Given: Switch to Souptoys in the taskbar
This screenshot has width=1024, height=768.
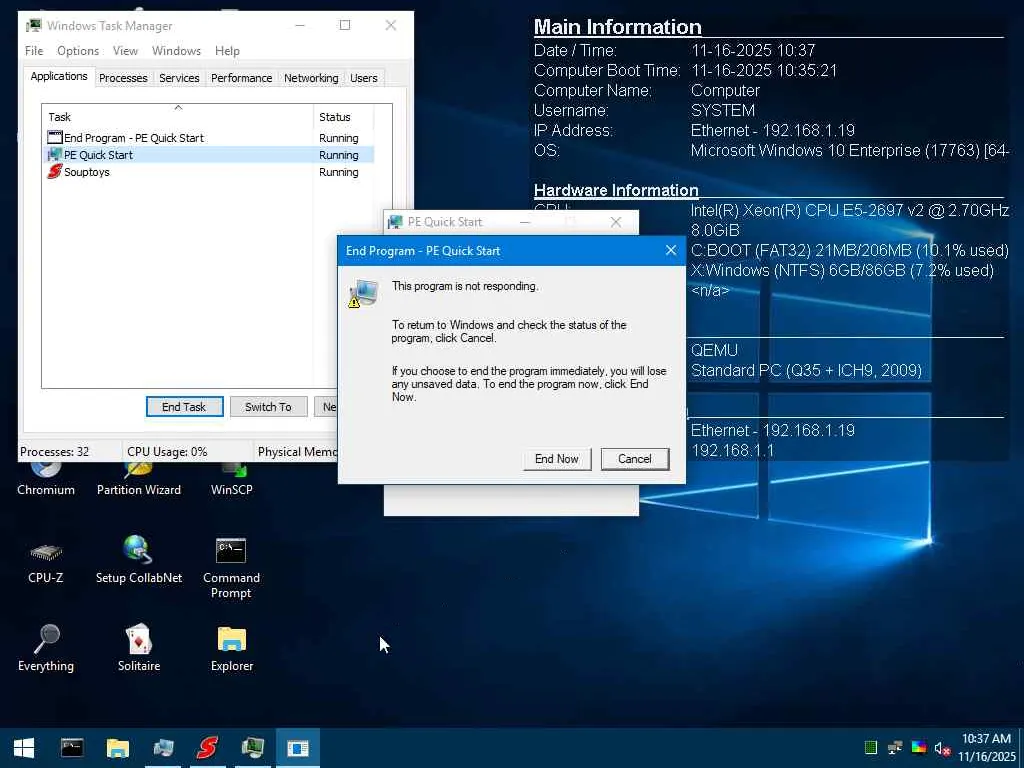Looking at the screenshot, I should point(208,748).
